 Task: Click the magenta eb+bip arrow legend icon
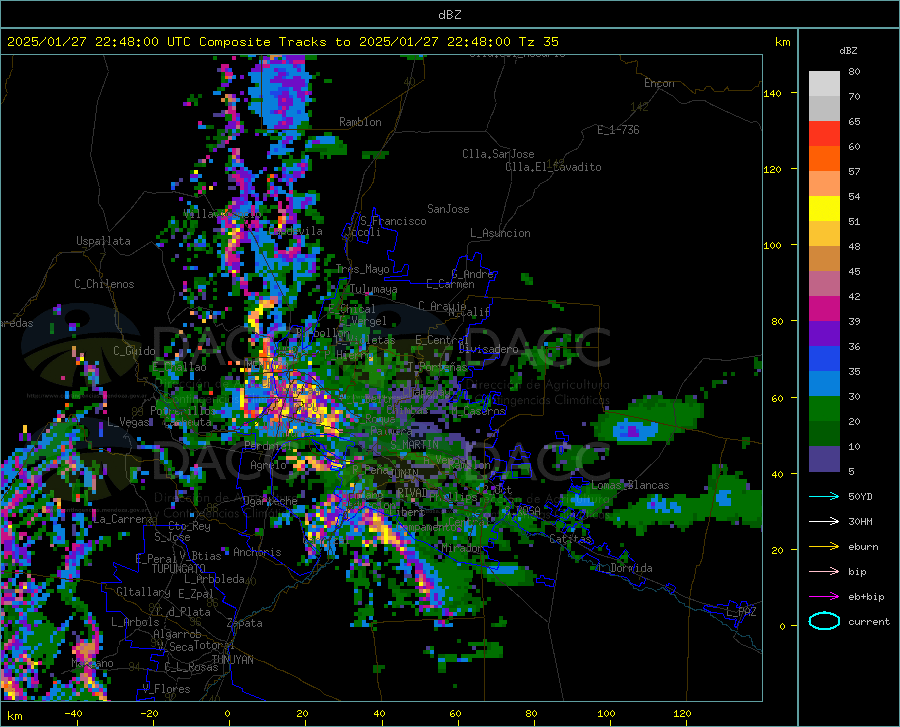click(x=824, y=597)
